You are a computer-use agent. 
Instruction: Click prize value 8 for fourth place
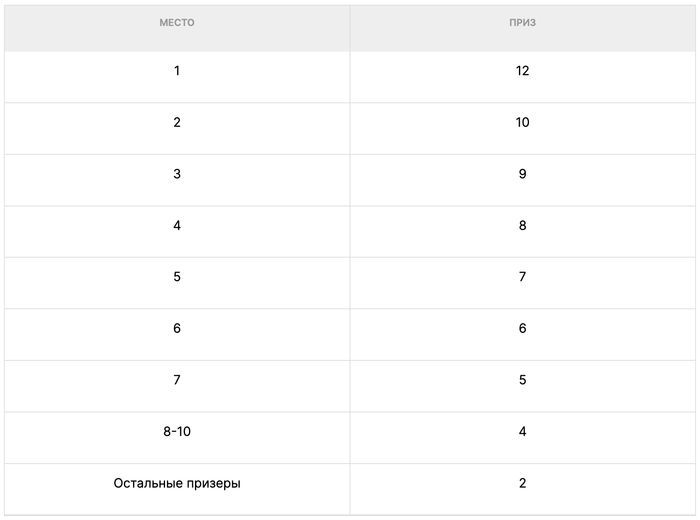[522, 226]
